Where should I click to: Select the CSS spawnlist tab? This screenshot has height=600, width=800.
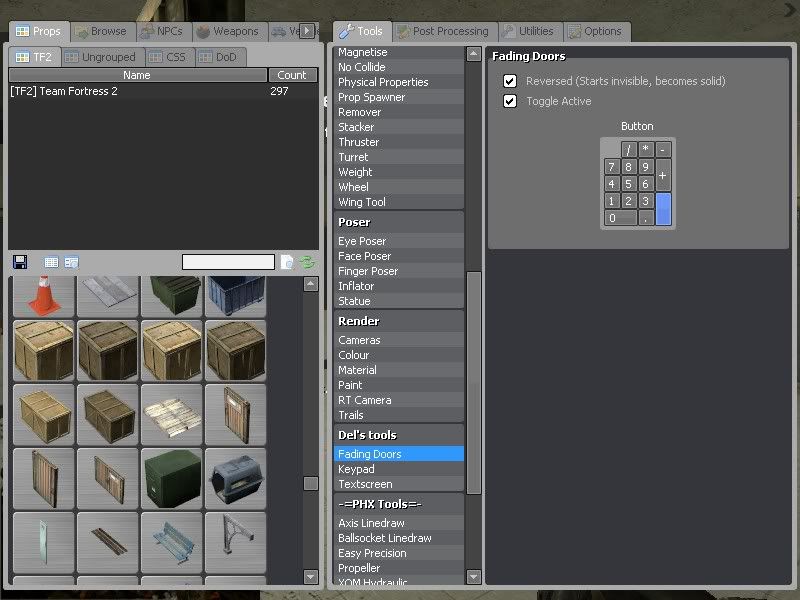[x=169, y=57]
